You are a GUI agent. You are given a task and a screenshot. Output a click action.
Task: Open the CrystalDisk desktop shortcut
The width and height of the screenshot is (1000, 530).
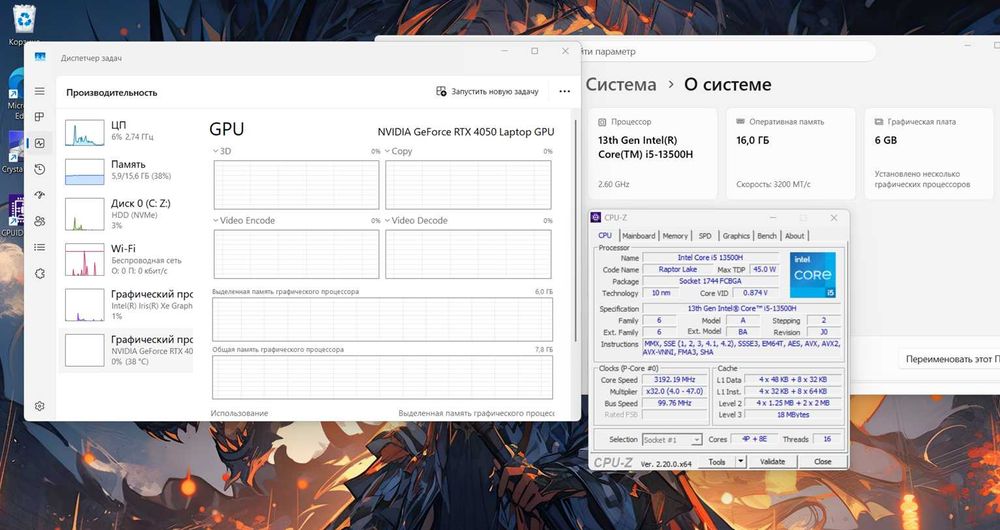click(x=13, y=153)
